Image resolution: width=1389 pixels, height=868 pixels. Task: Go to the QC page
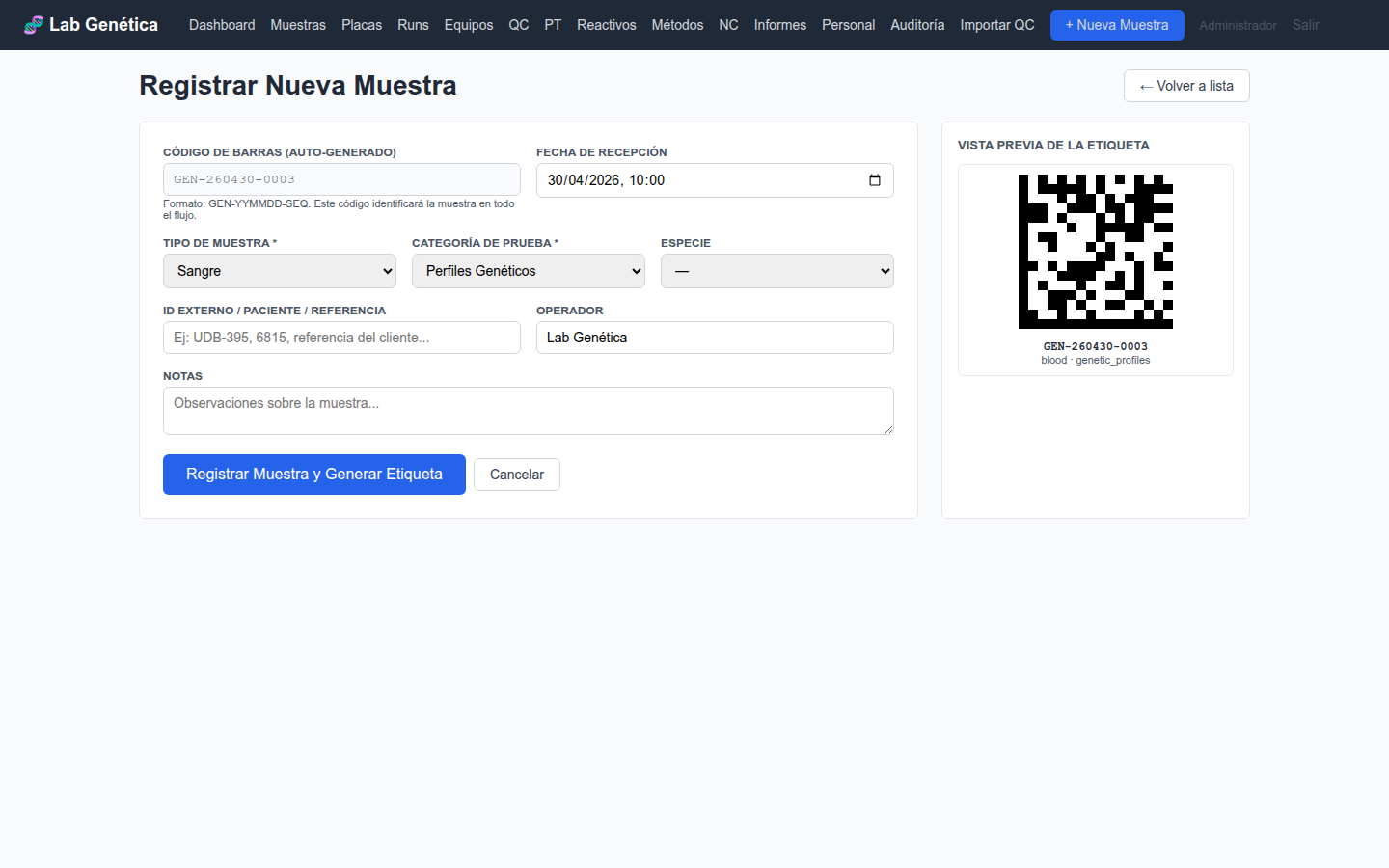pyautogui.click(x=519, y=25)
